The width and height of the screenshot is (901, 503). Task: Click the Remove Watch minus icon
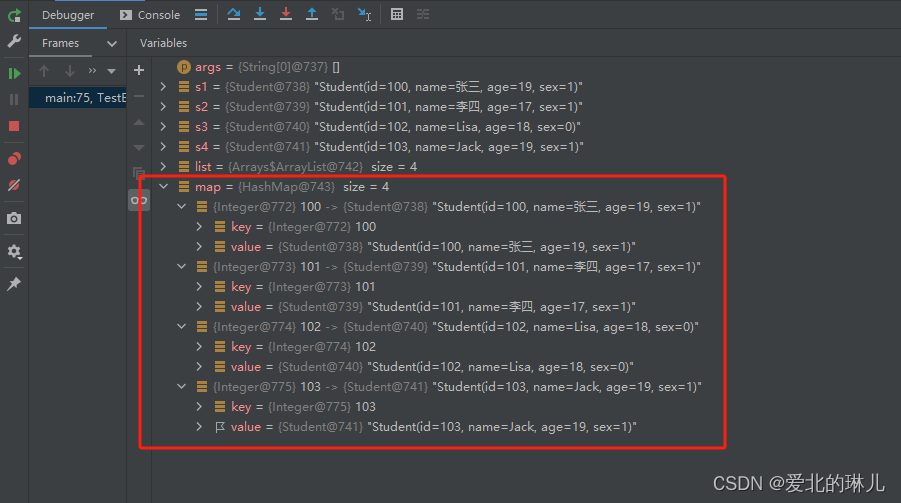[138, 97]
